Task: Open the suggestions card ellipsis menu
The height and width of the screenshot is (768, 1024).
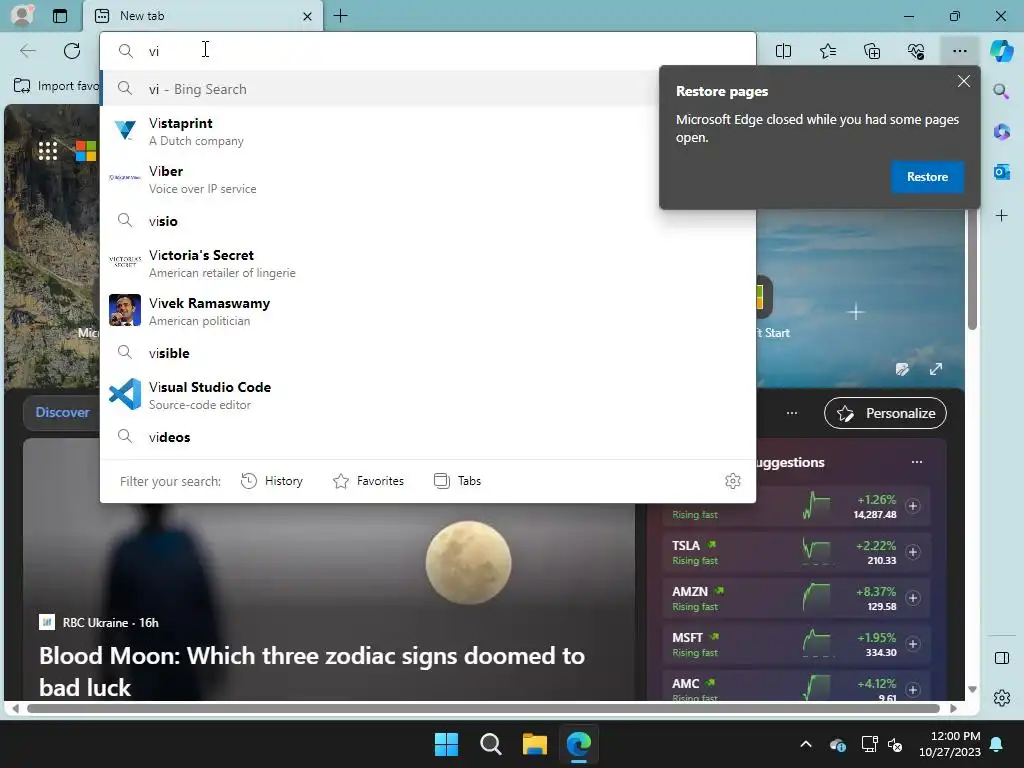Action: 917,462
